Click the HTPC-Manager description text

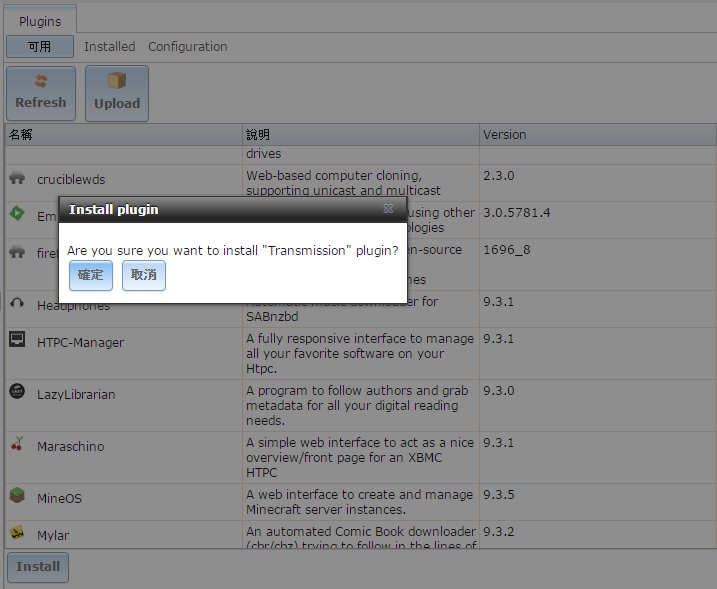point(360,353)
